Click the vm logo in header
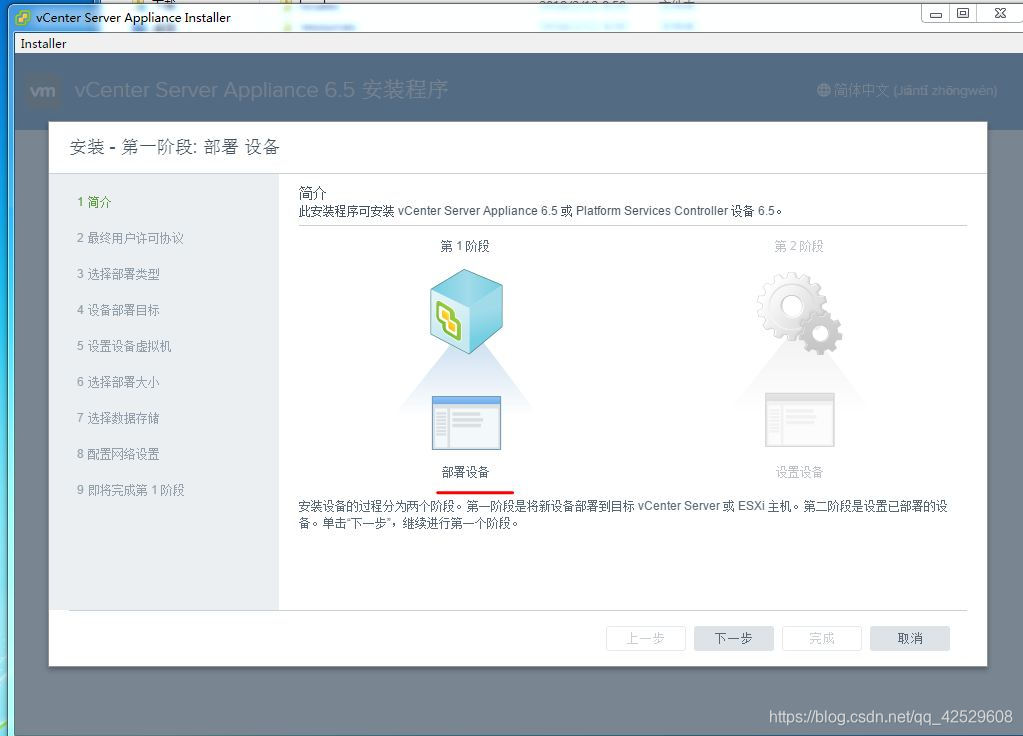1023x736 pixels. pyautogui.click(x=43, y=90)
